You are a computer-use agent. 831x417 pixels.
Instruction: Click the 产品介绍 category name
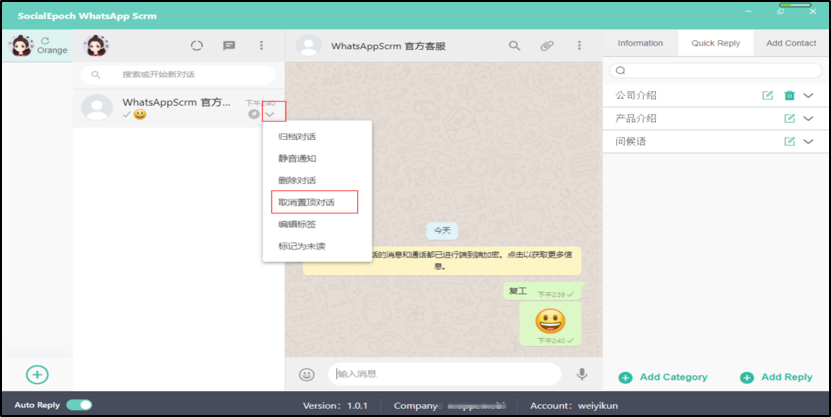click(636, 118)
